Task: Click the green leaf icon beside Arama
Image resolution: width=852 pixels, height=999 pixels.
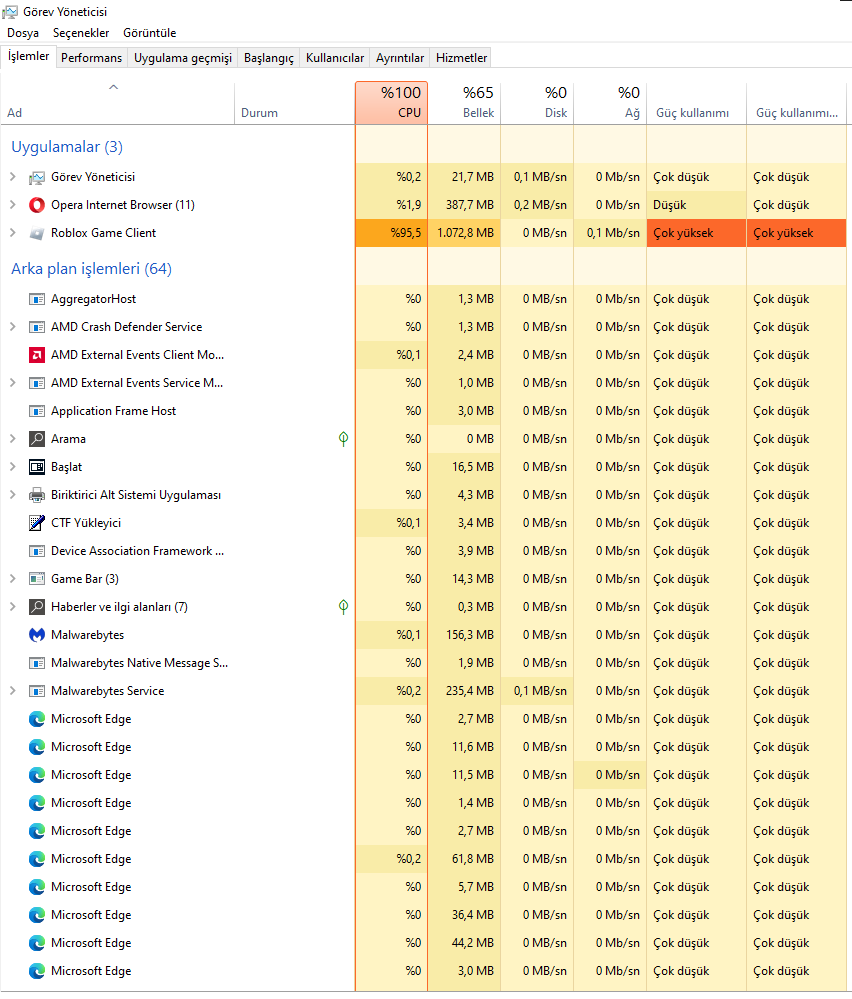Action: [344, 439]
